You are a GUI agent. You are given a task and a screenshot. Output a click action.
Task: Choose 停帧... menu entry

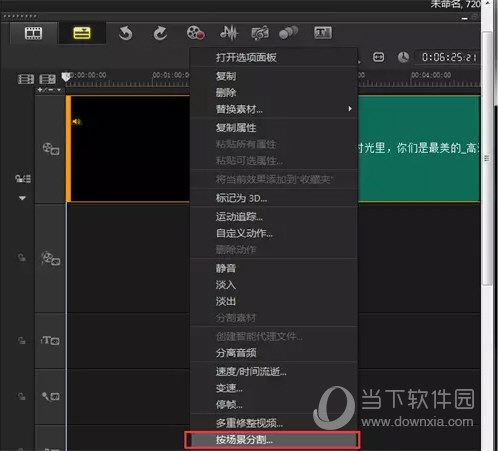(x=274, y=405)
